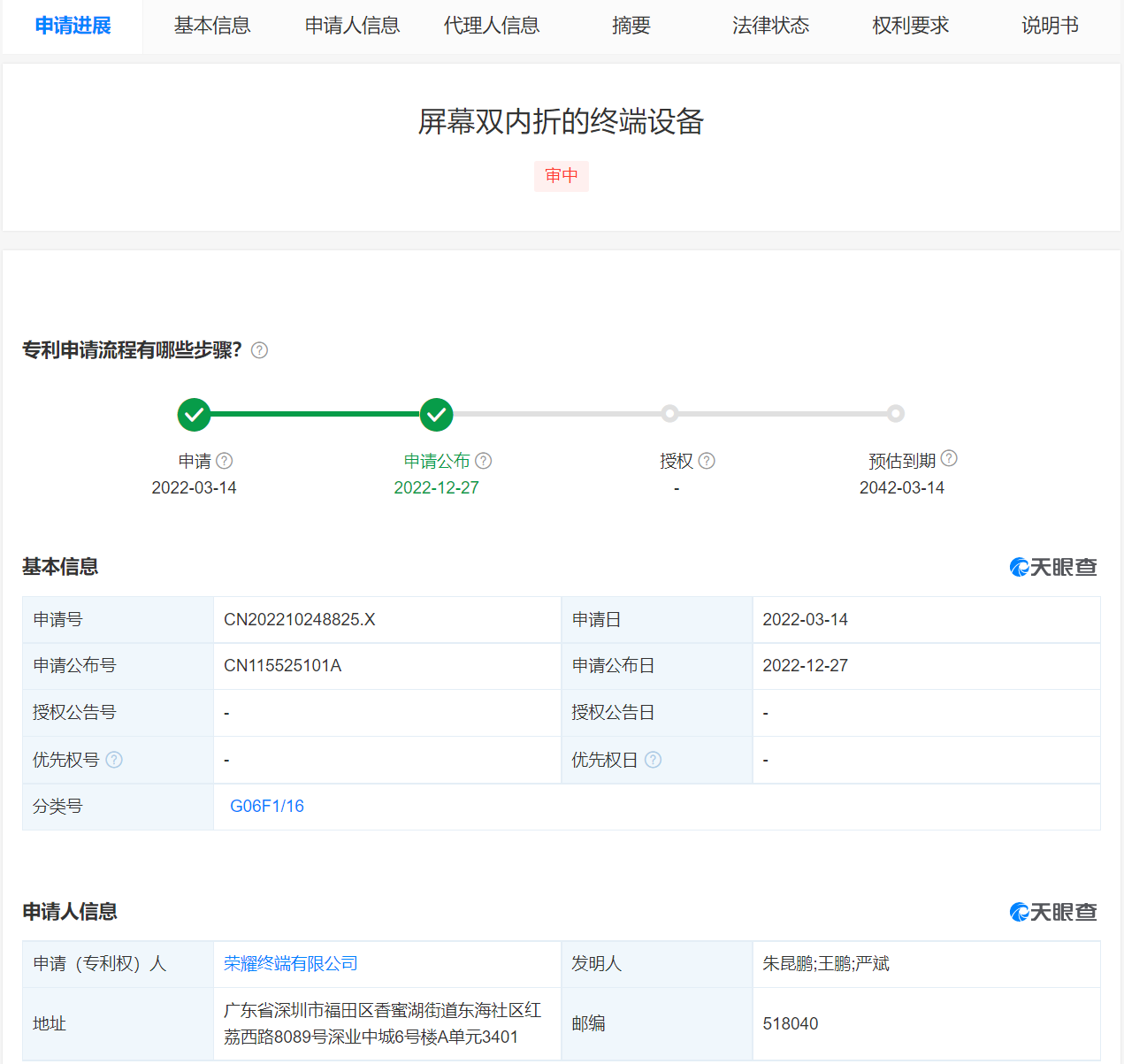Click green checkmark at 申请 step
1124x1064 pixels.
tap(194, 414)
